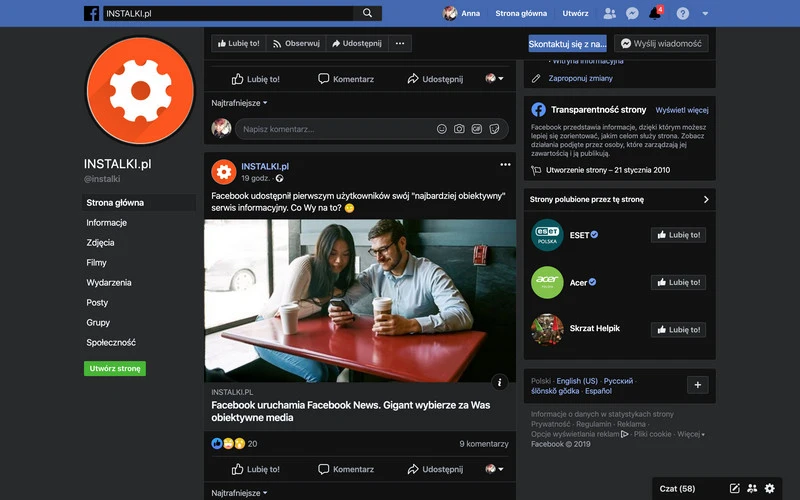Viewport: 800px width, 500px height.
Task: Open the post's three-dot options menu
Action: coord(505,164)
